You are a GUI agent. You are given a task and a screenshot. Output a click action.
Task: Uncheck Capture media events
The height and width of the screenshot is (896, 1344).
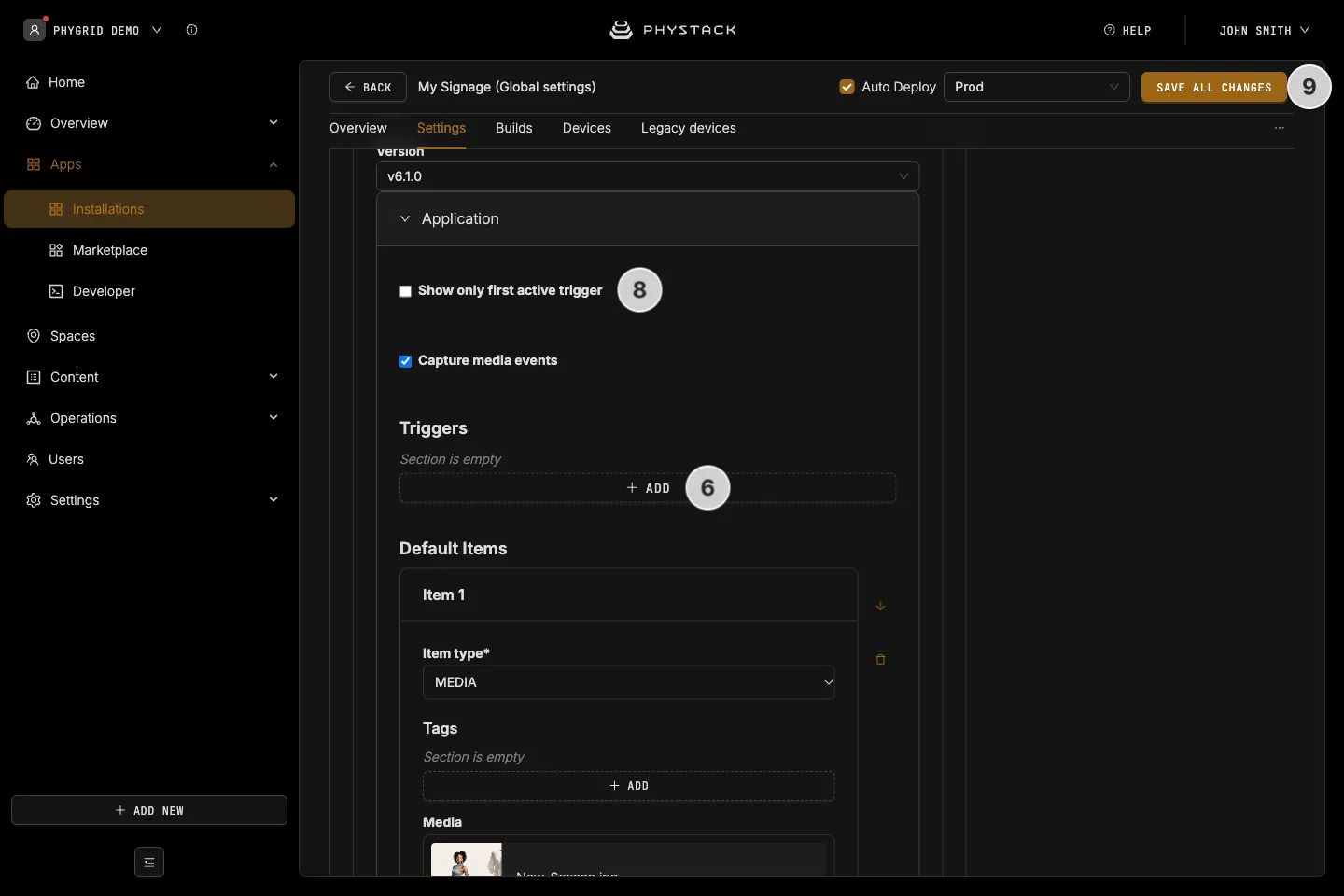(406, 361)
